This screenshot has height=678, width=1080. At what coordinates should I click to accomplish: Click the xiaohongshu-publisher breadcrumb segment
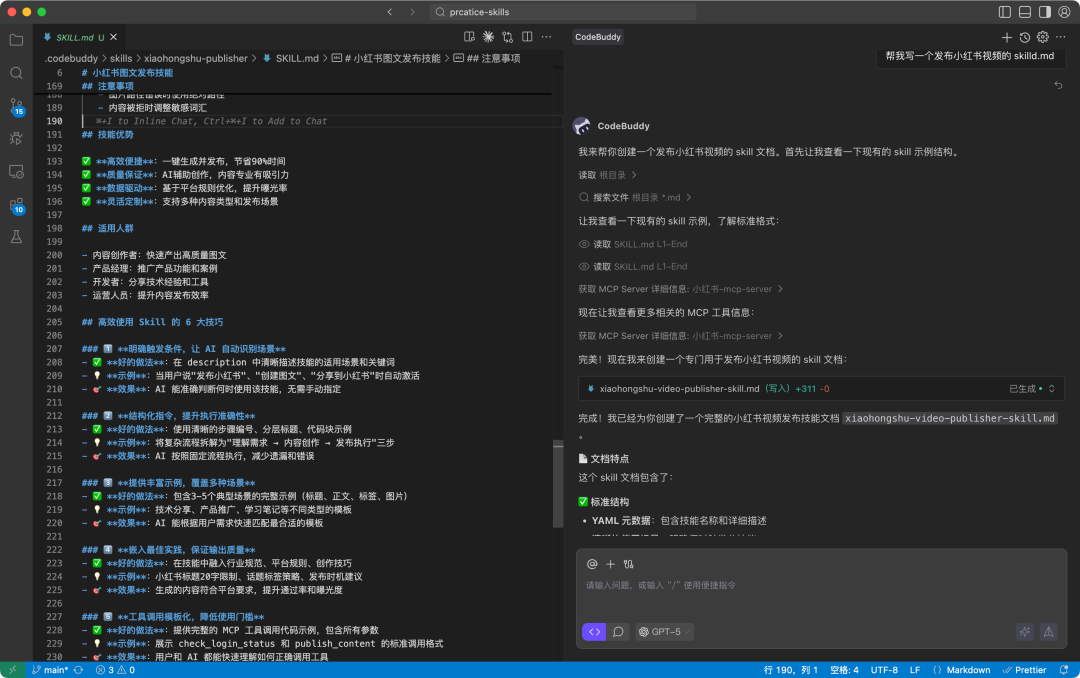[196, 59]
